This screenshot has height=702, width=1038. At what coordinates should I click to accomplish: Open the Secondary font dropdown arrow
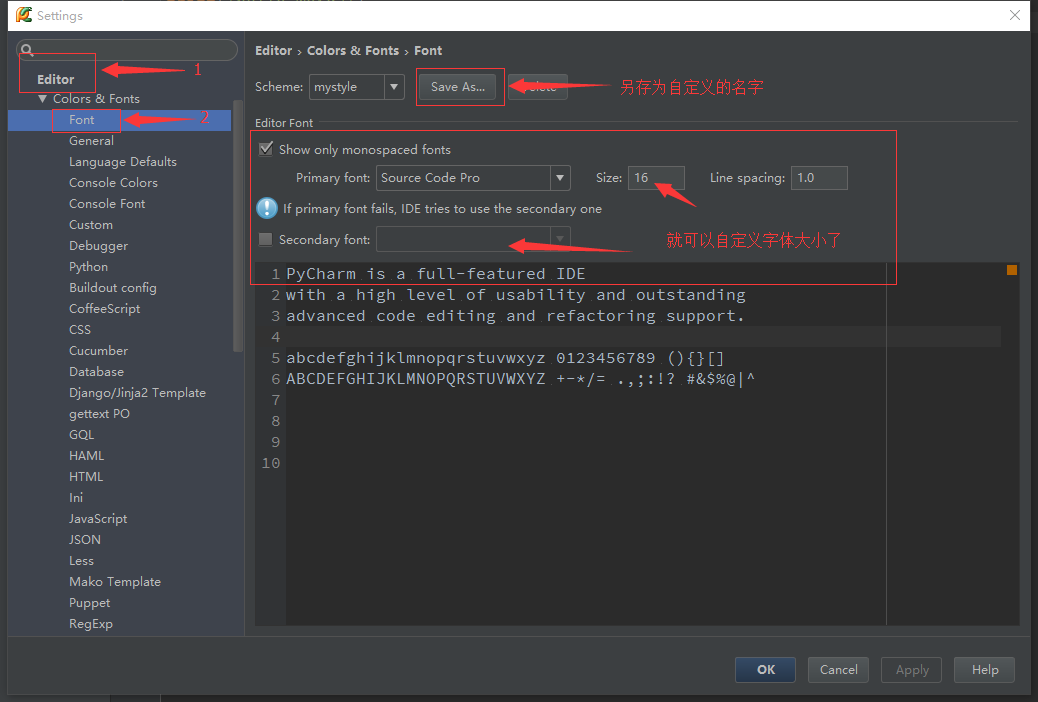(560, 239)
